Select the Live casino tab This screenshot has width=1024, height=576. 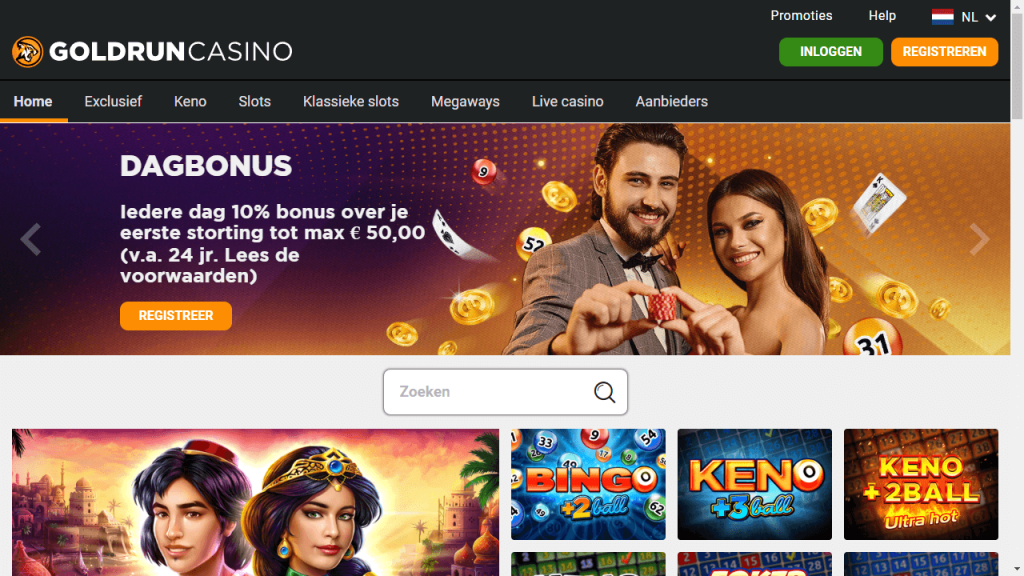568,101
